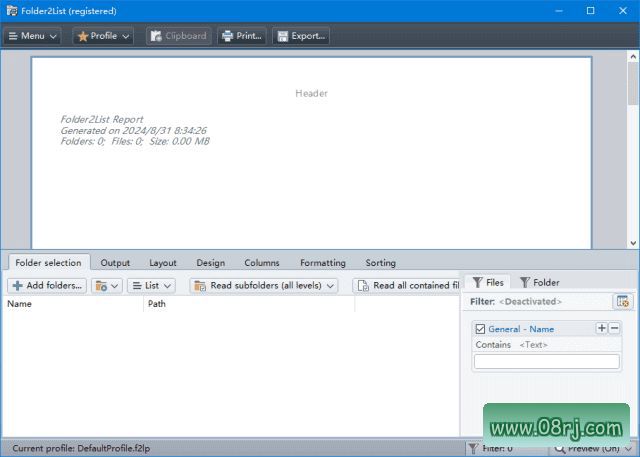Open the Menu dropdown
The height and width of the screenshot is (457, 640).
tap(33, 36)
